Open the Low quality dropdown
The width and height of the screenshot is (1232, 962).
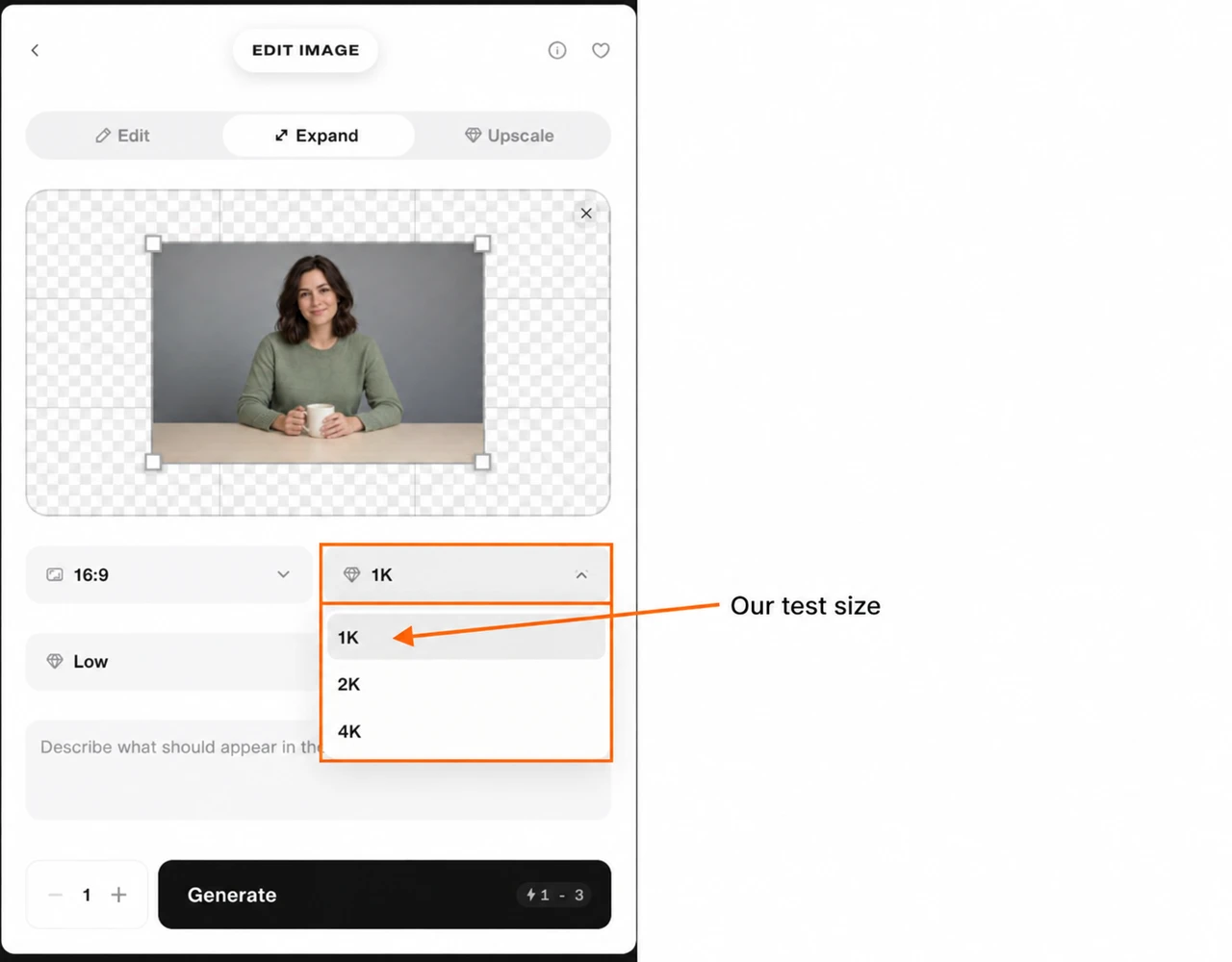173,662
